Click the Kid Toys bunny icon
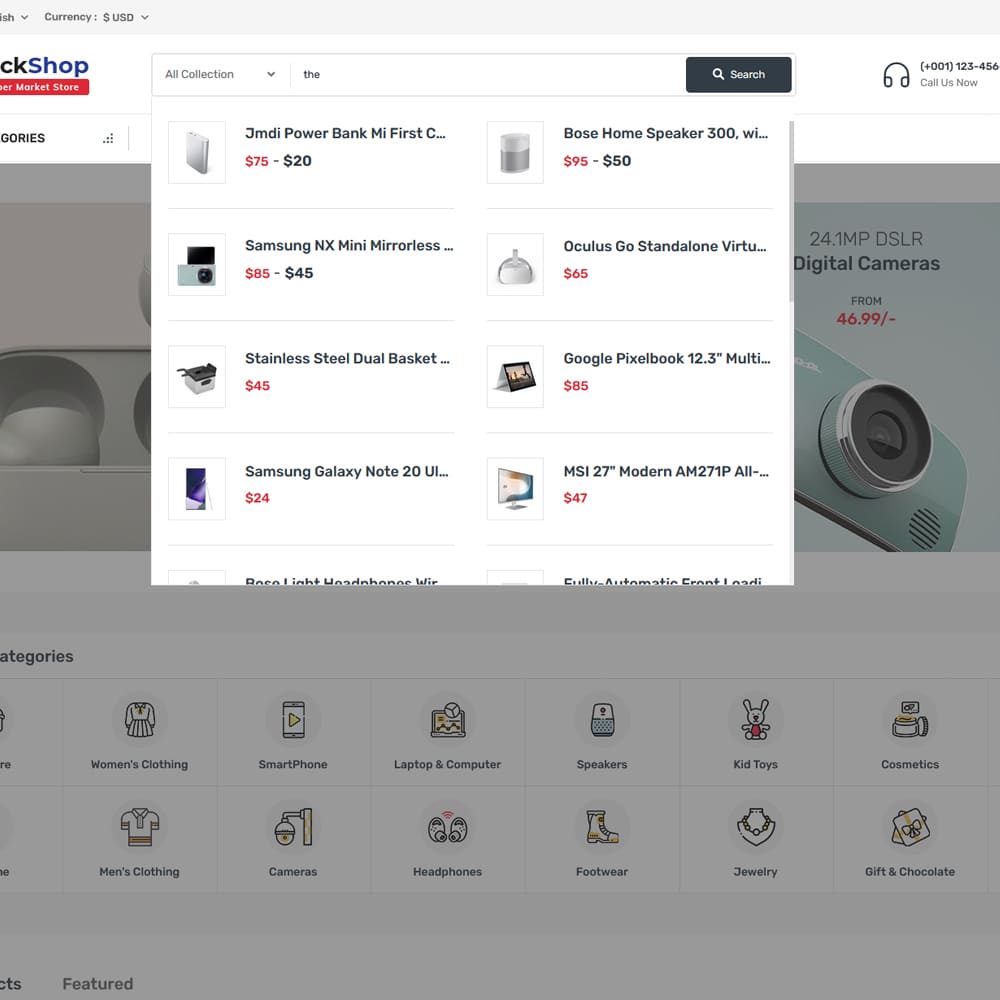 coord(755,720)
